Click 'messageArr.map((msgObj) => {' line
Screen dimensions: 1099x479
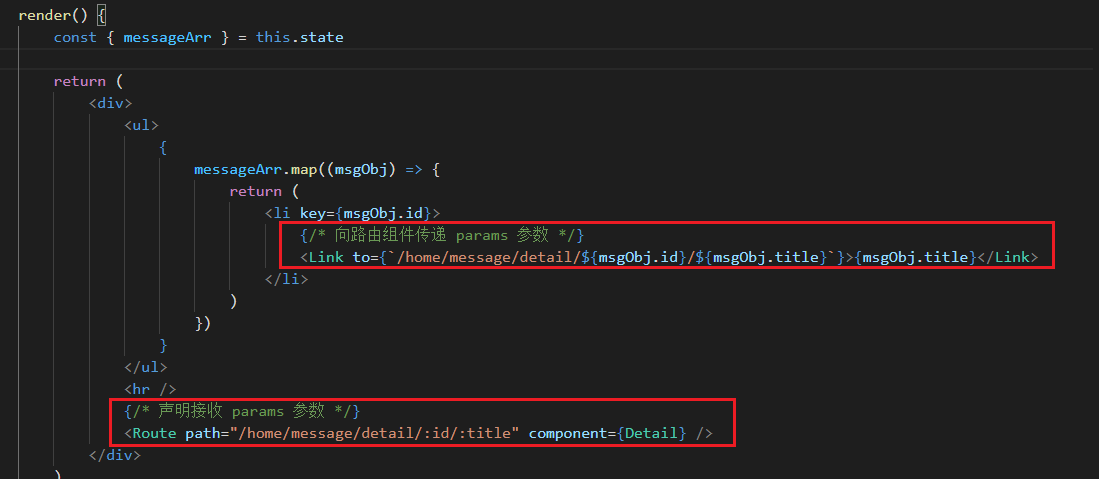[317, 170]
